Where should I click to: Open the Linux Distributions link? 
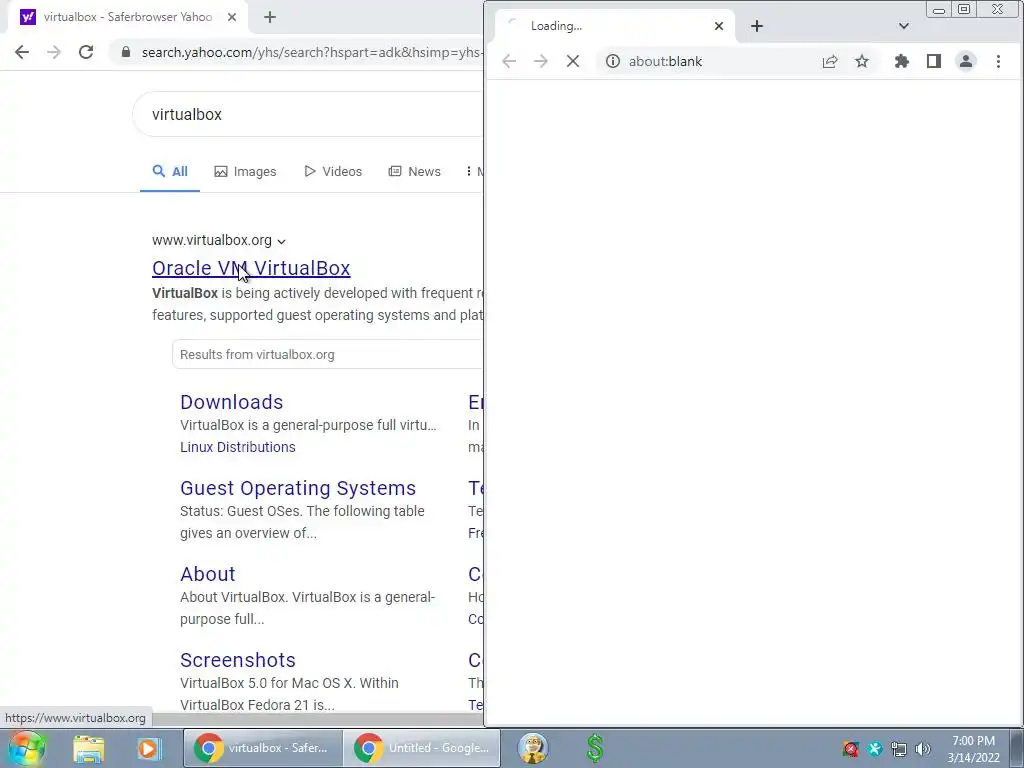[238, 447]
